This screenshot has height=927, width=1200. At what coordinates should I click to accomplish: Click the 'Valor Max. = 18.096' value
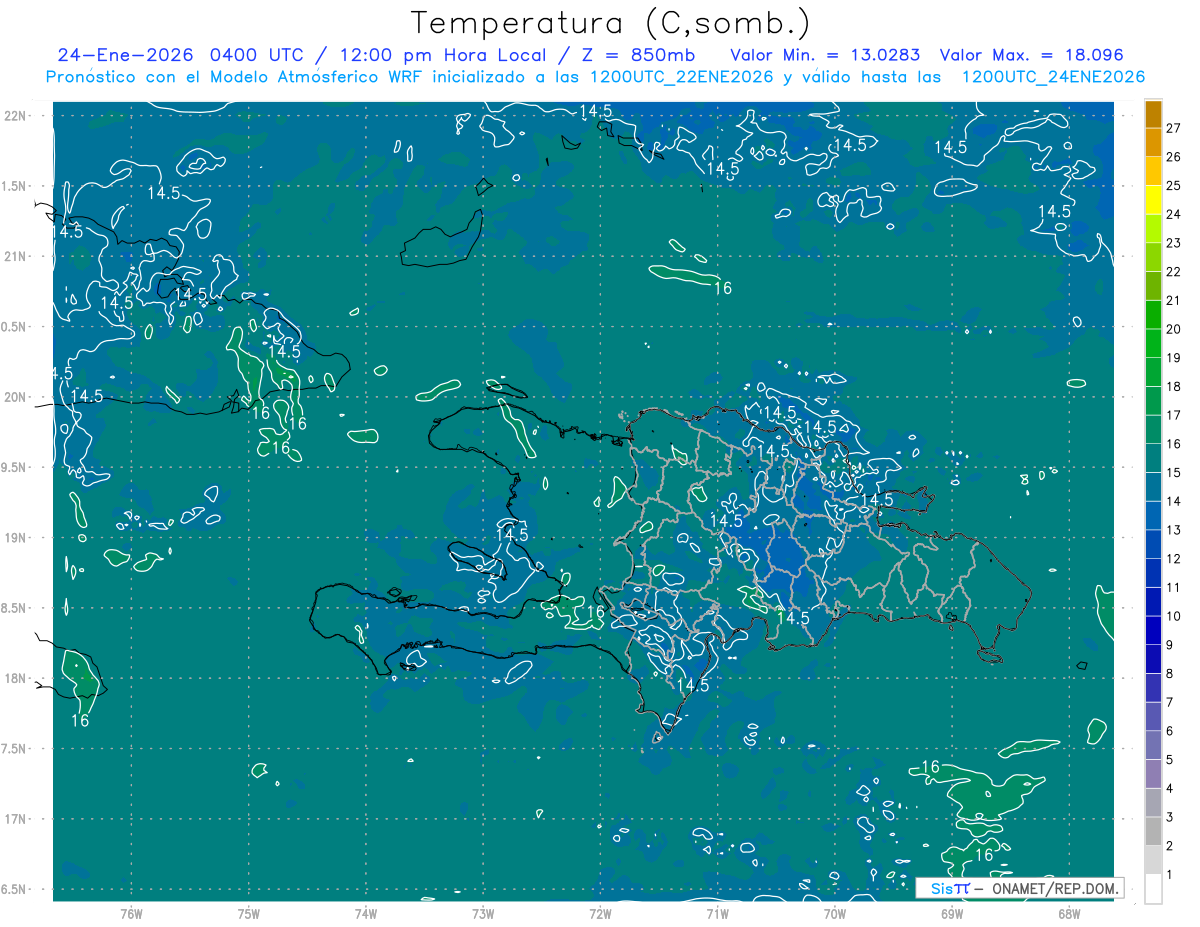click(x=1032, y=54)
